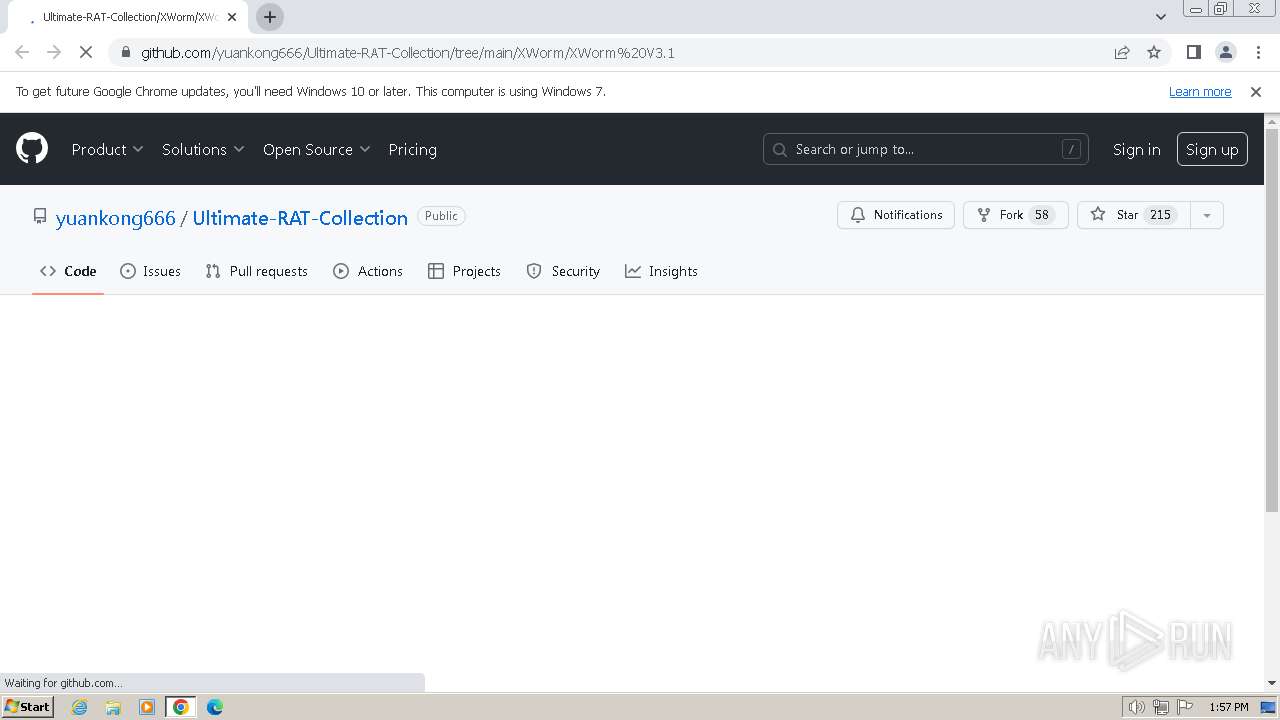Go back to previous page
The height and width of the screenshot is (720, 1280).
coord(22,53)
